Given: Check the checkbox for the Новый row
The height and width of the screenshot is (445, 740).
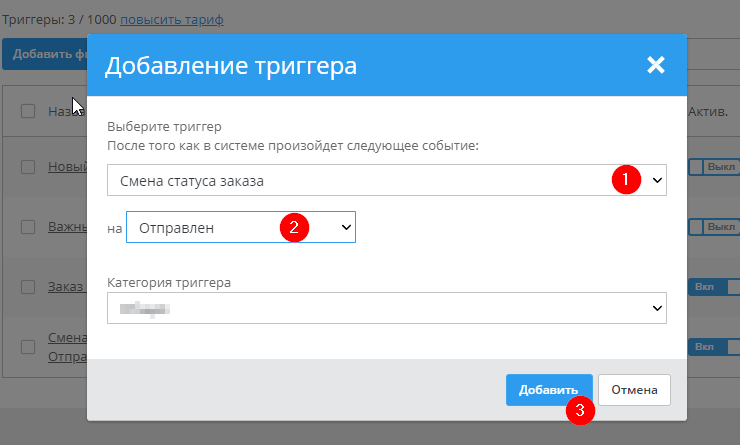Looking at the screenshot, I should pyautogui.click(x=28, y=167).
